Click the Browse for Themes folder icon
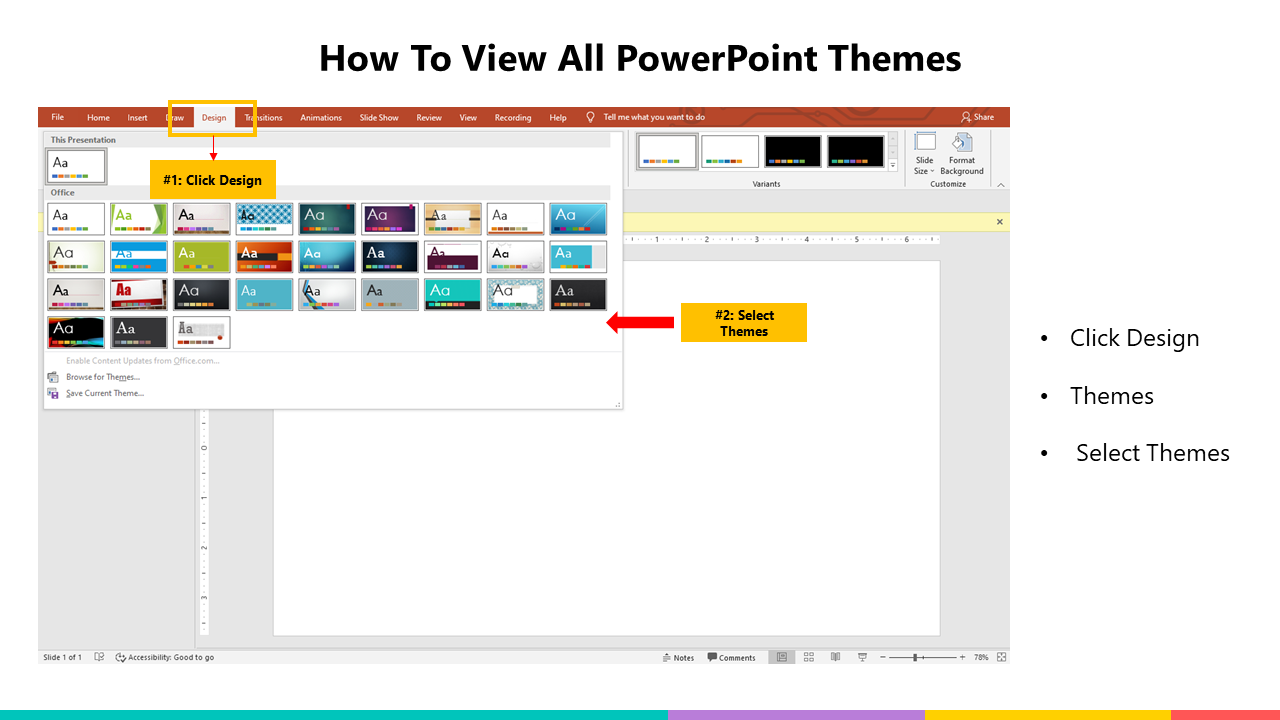The width and height of the screenshot is (1280, 720). pyautogui.click(x=53, y=377)
